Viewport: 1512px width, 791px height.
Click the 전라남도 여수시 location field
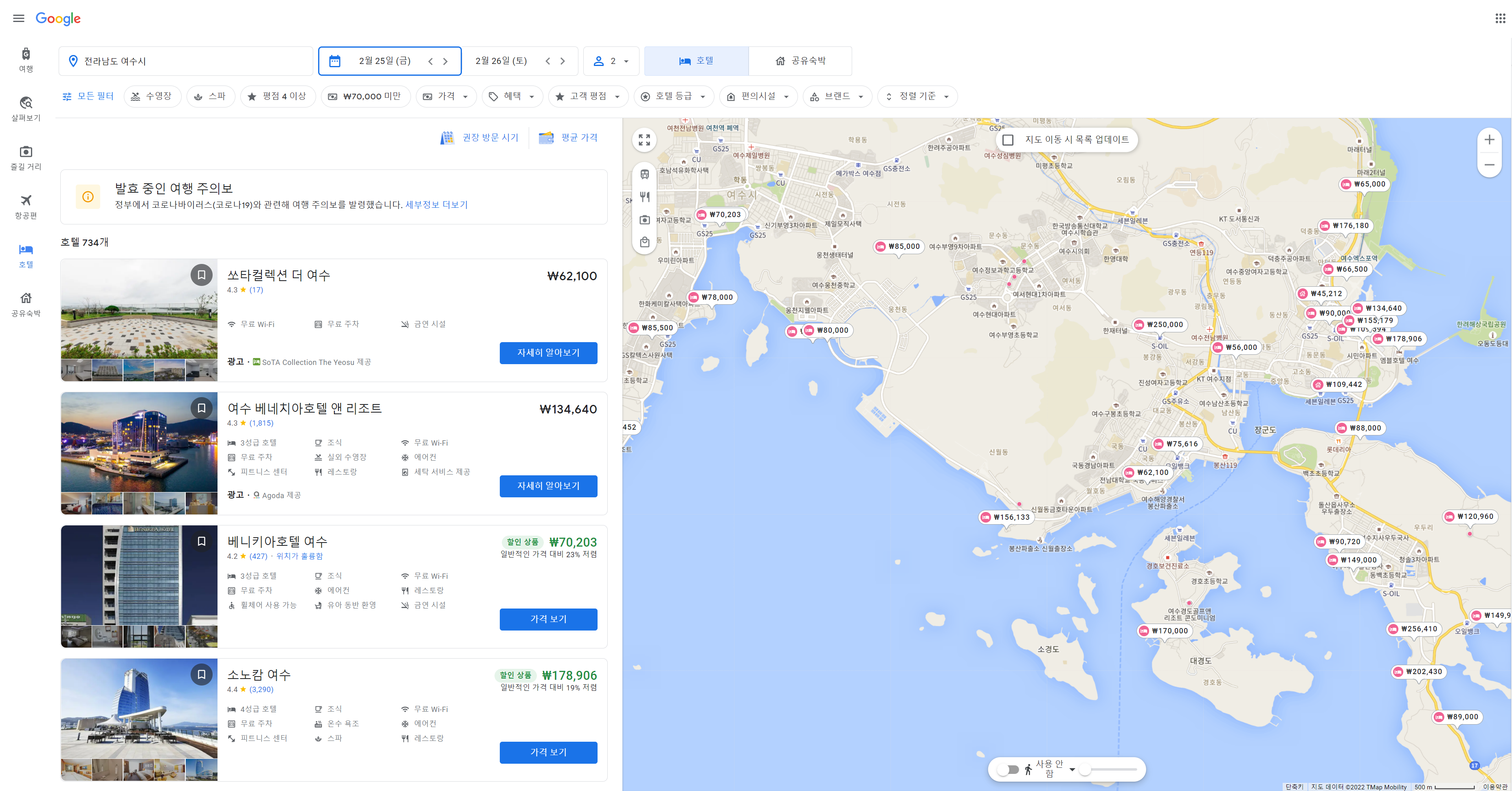tap(185, 61)
